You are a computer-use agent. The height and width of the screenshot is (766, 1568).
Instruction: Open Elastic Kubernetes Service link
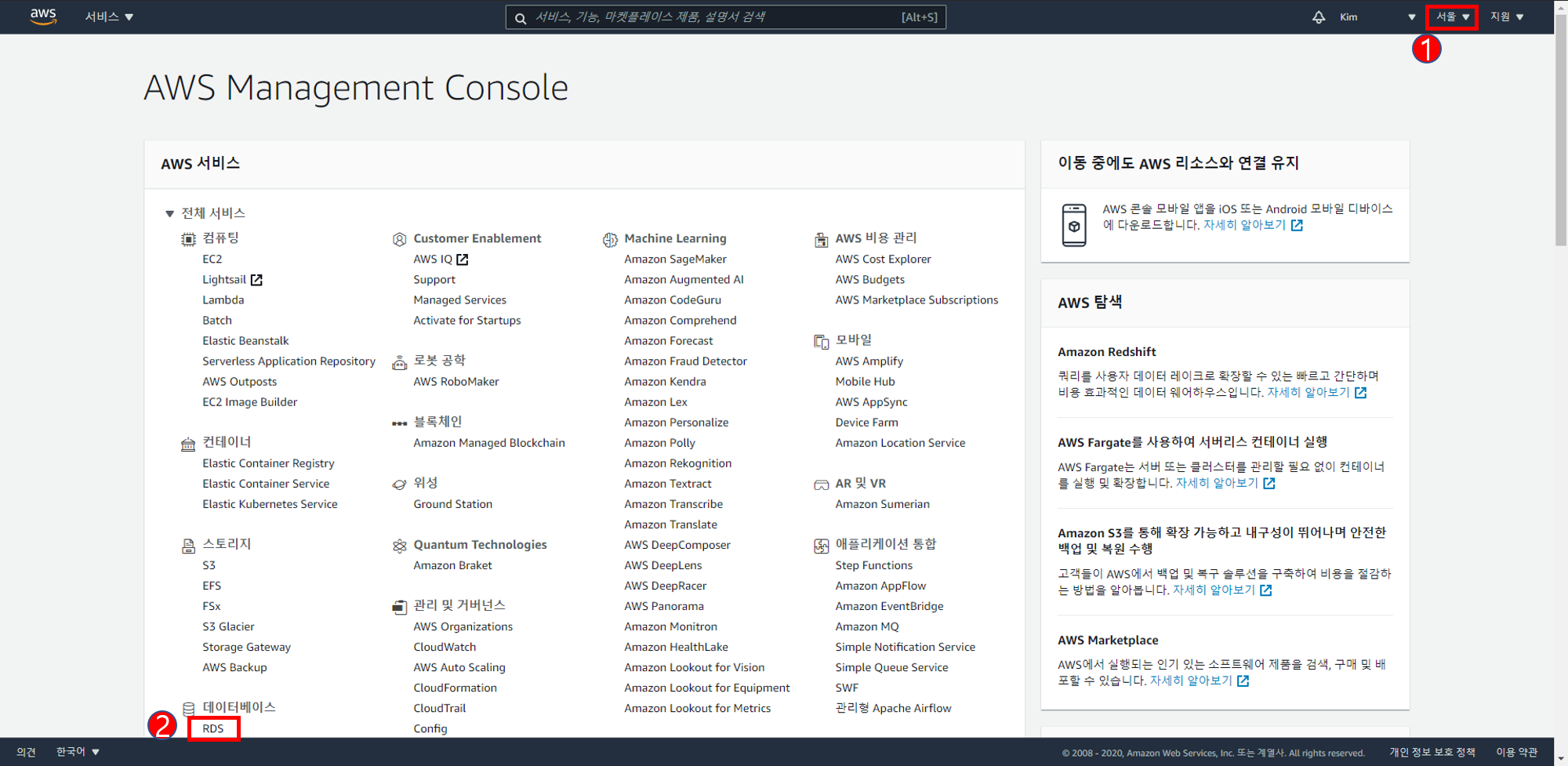coord(270,504)
